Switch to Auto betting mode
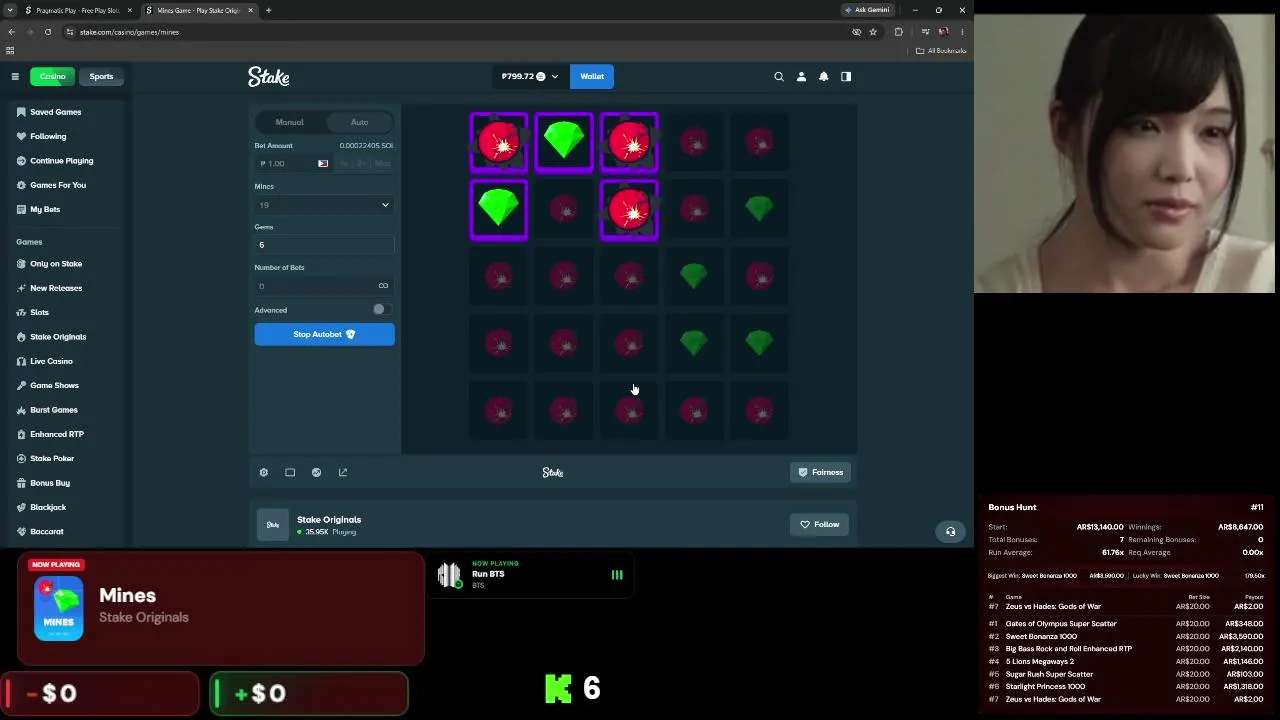 [359, 122]
